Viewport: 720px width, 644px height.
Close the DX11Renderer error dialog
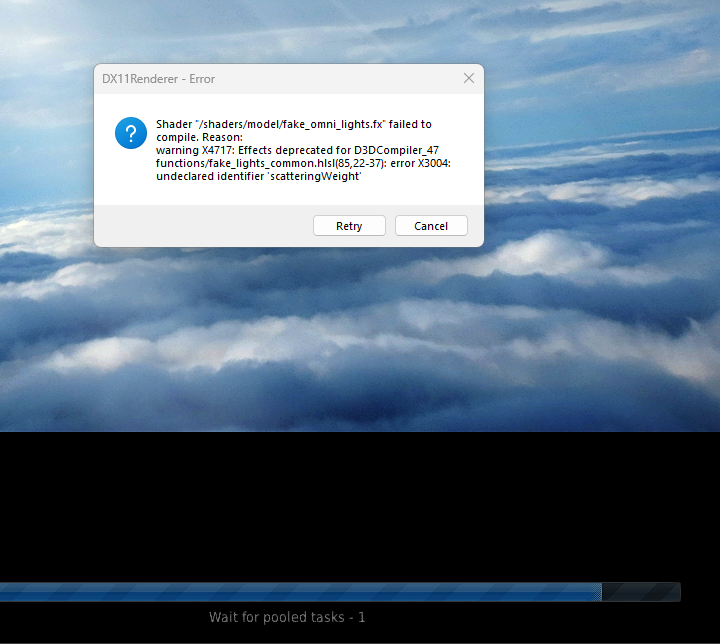[x=468, y=79]
